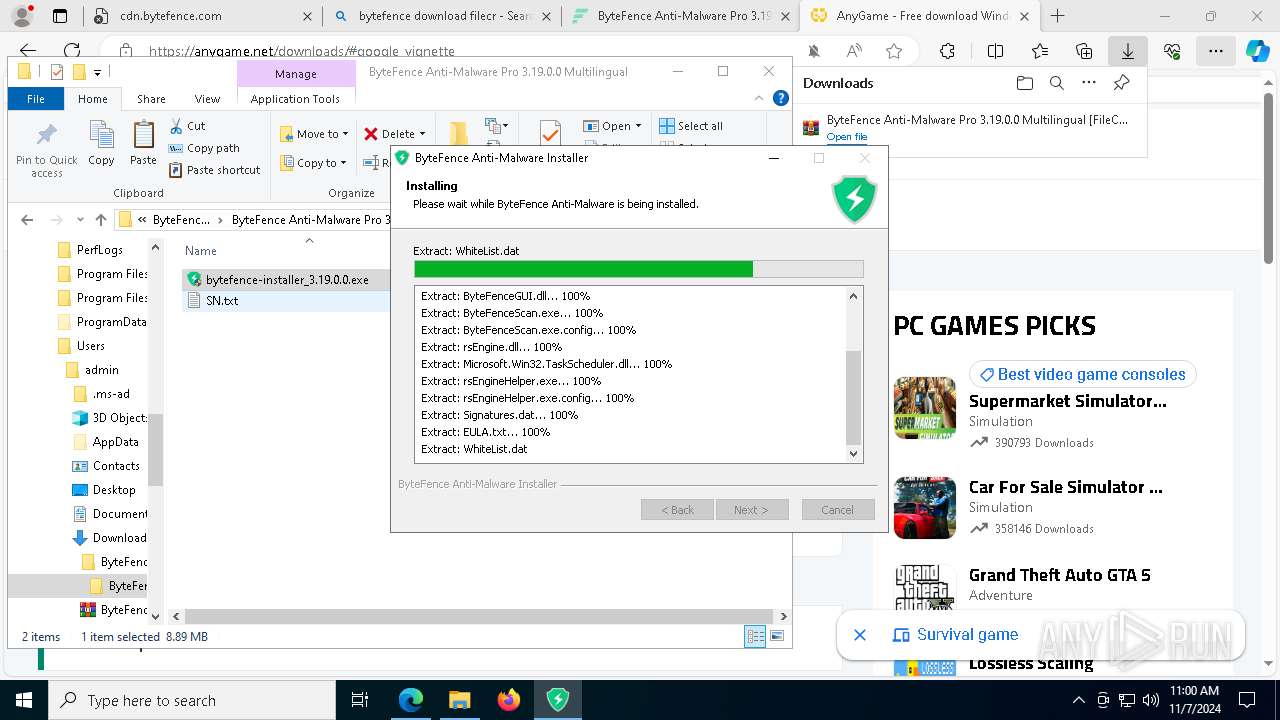The height and width of the screenshot is (720, 1280).
Task: Close the Survival game ad with X
Action: coord(859,635)
